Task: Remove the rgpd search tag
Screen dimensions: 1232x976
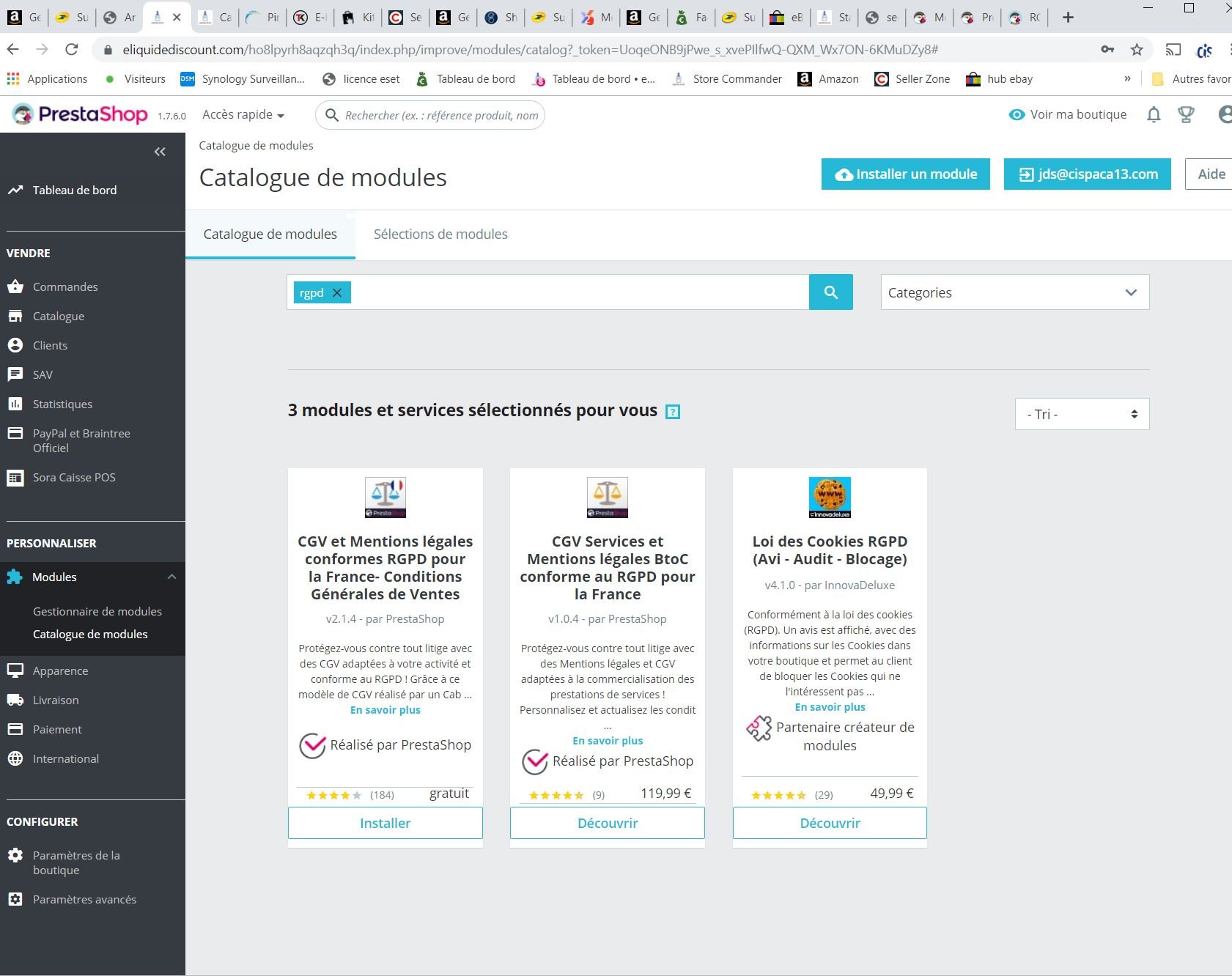Action: coord(337,292)
